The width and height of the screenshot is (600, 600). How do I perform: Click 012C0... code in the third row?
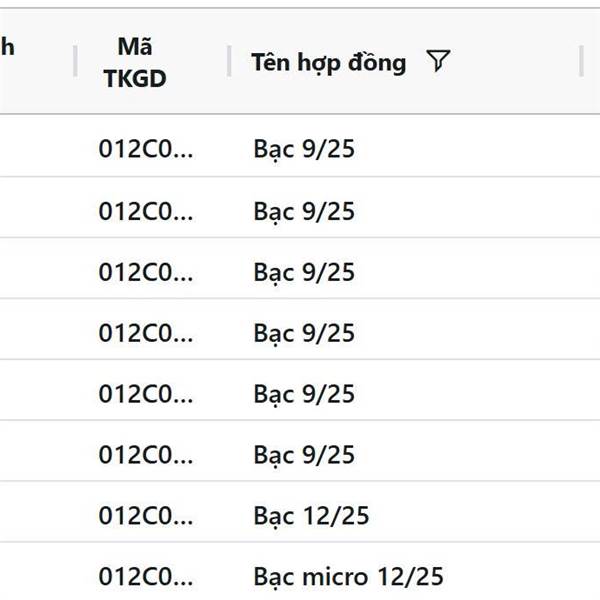tap(146, 272)
